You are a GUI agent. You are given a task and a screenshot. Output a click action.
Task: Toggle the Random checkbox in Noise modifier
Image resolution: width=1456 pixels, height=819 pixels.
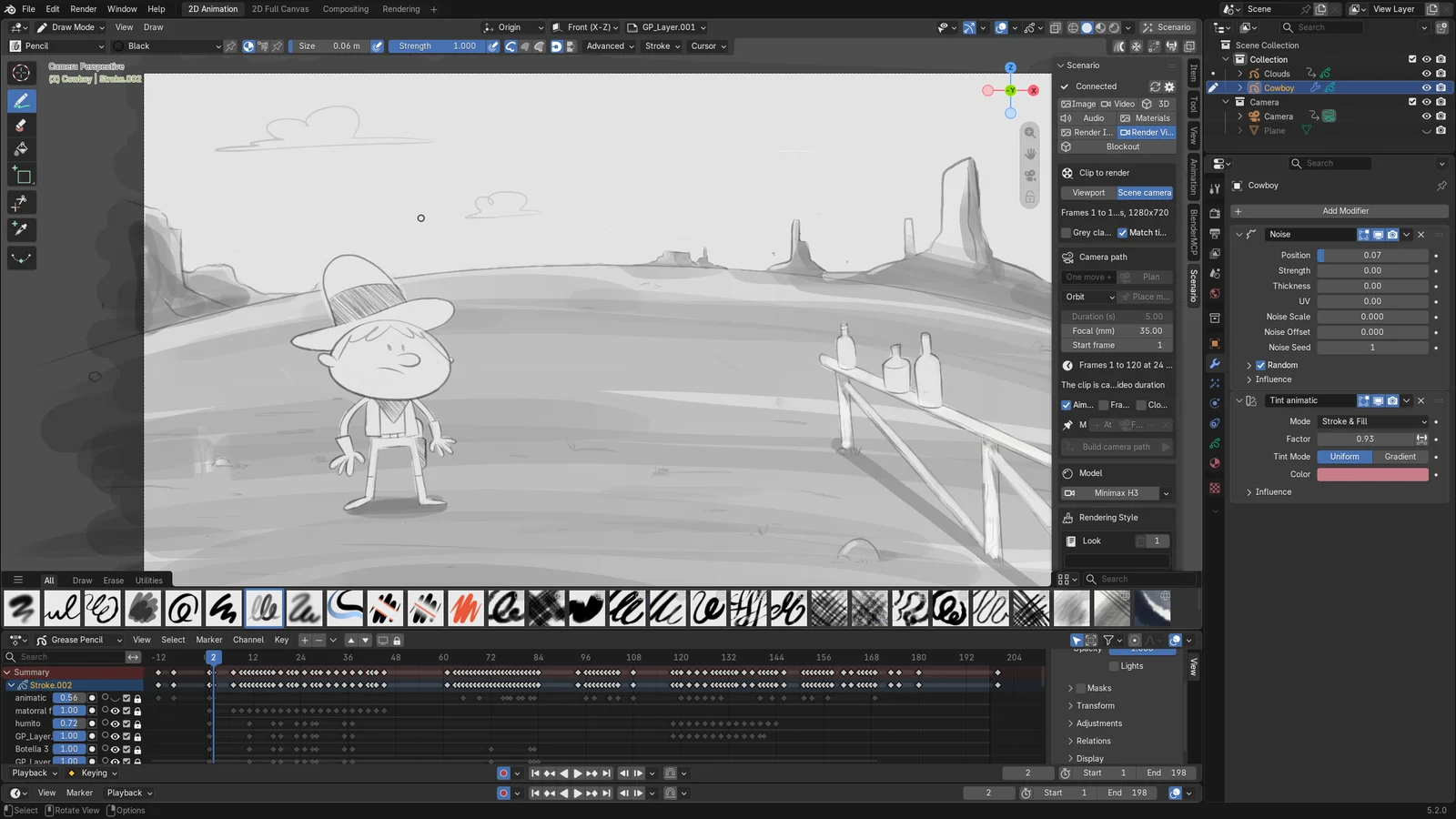click(1261, 365)
